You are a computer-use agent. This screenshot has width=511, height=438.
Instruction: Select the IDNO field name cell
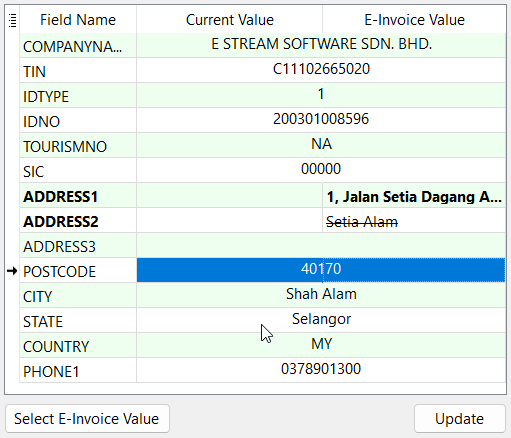(x=78, y=120)
